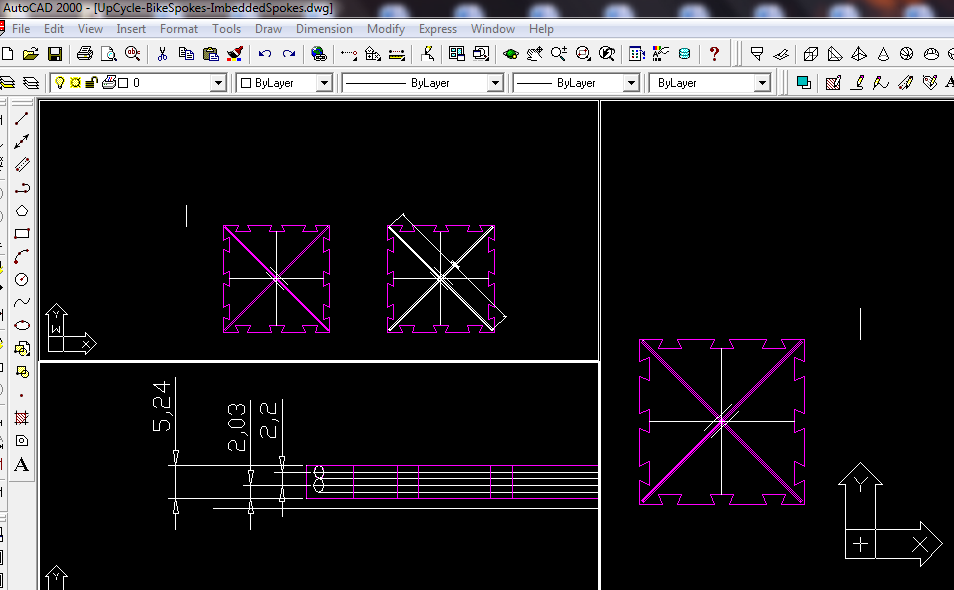
Task: Click the red Help question mark
Action: click(x=714, y=54)
